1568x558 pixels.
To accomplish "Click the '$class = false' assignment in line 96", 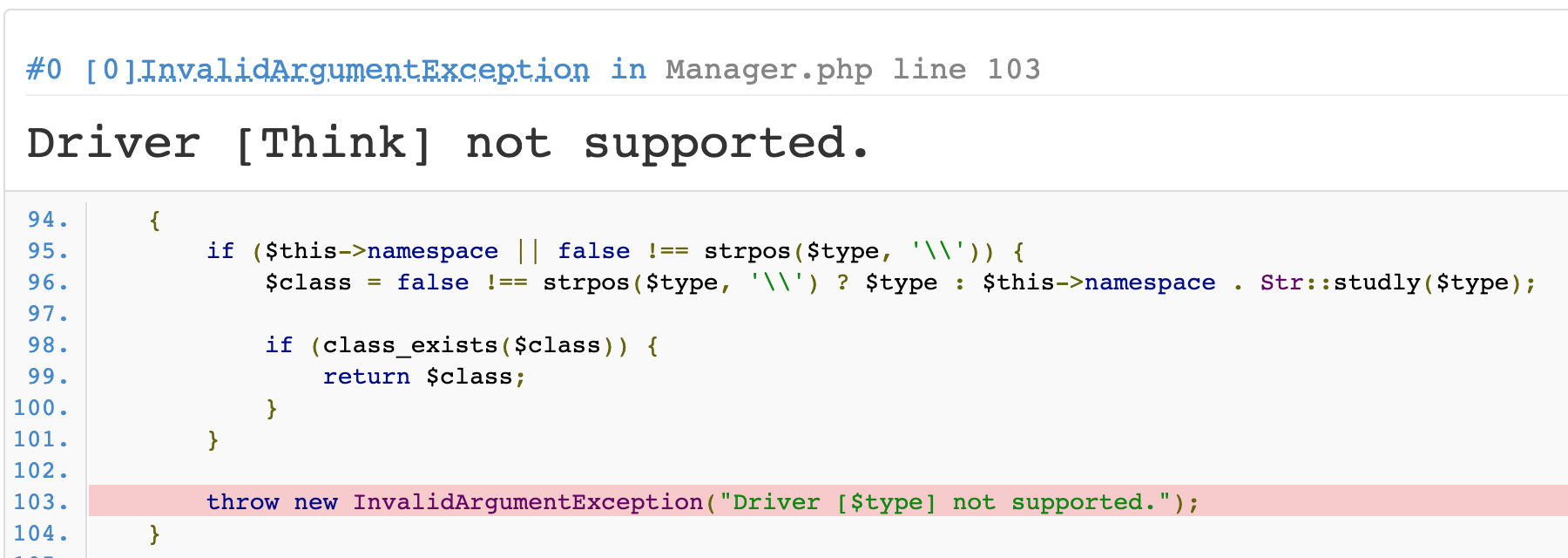I will point(367,282).
